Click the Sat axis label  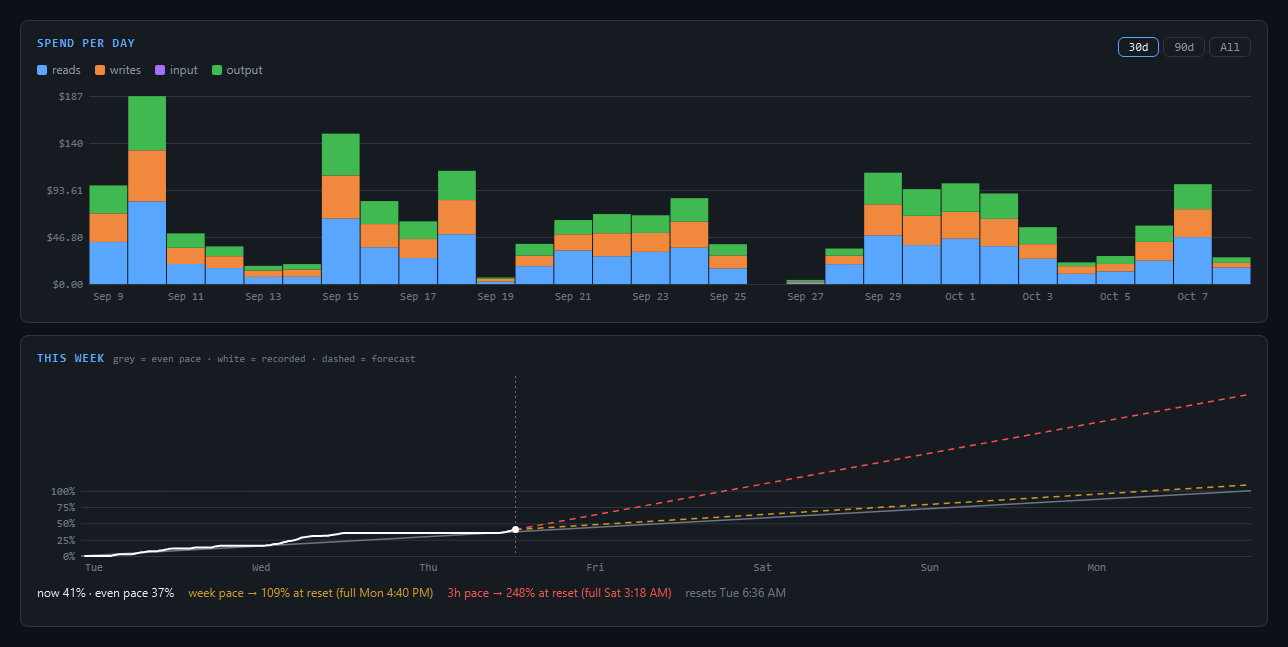(762, 568)
